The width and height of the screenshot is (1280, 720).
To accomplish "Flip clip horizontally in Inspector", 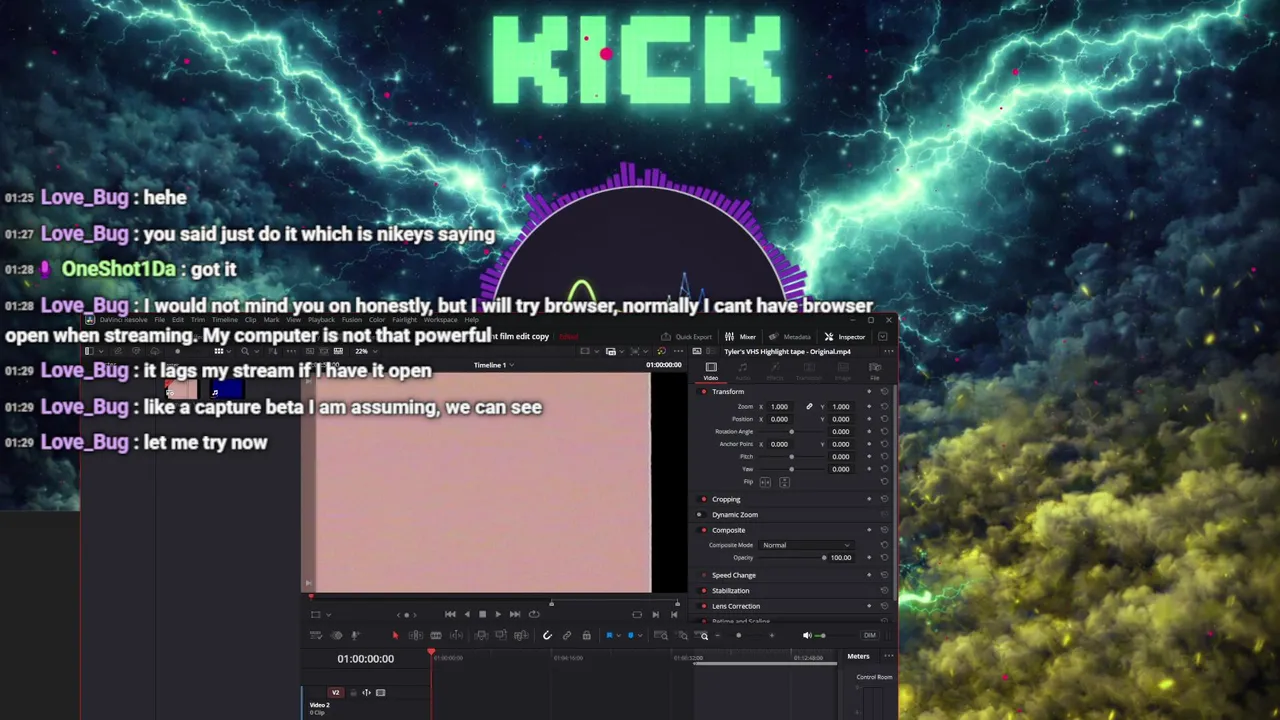I will pos(765,482).
